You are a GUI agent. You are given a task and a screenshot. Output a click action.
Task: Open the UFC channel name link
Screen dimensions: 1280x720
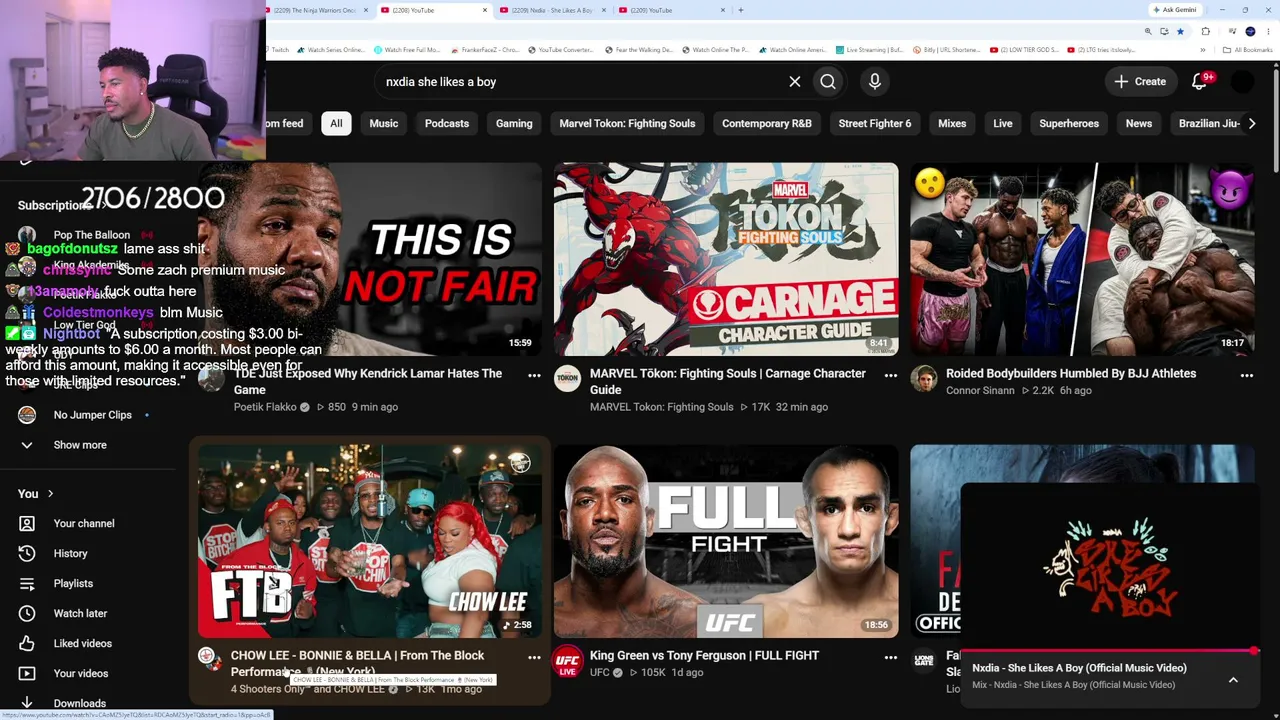599,672
